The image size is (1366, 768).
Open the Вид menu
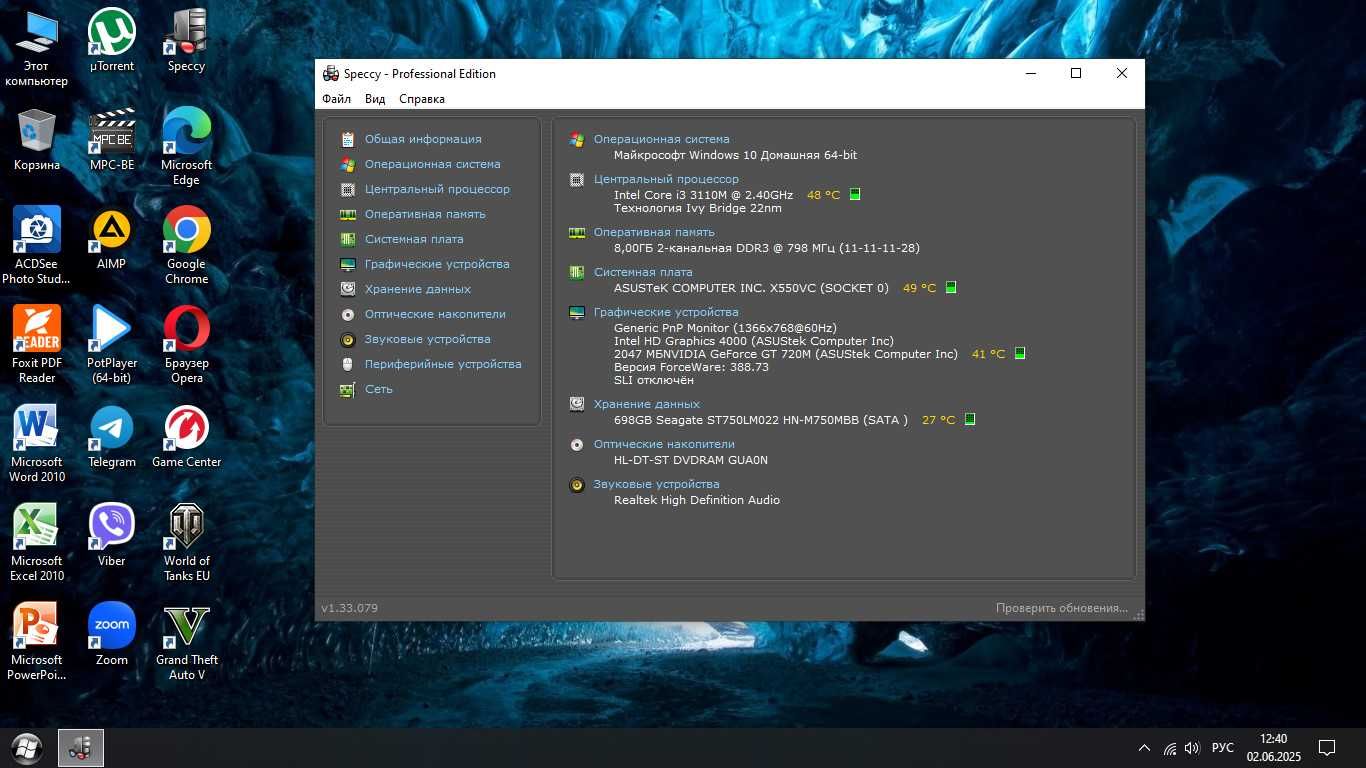point(375,99)
